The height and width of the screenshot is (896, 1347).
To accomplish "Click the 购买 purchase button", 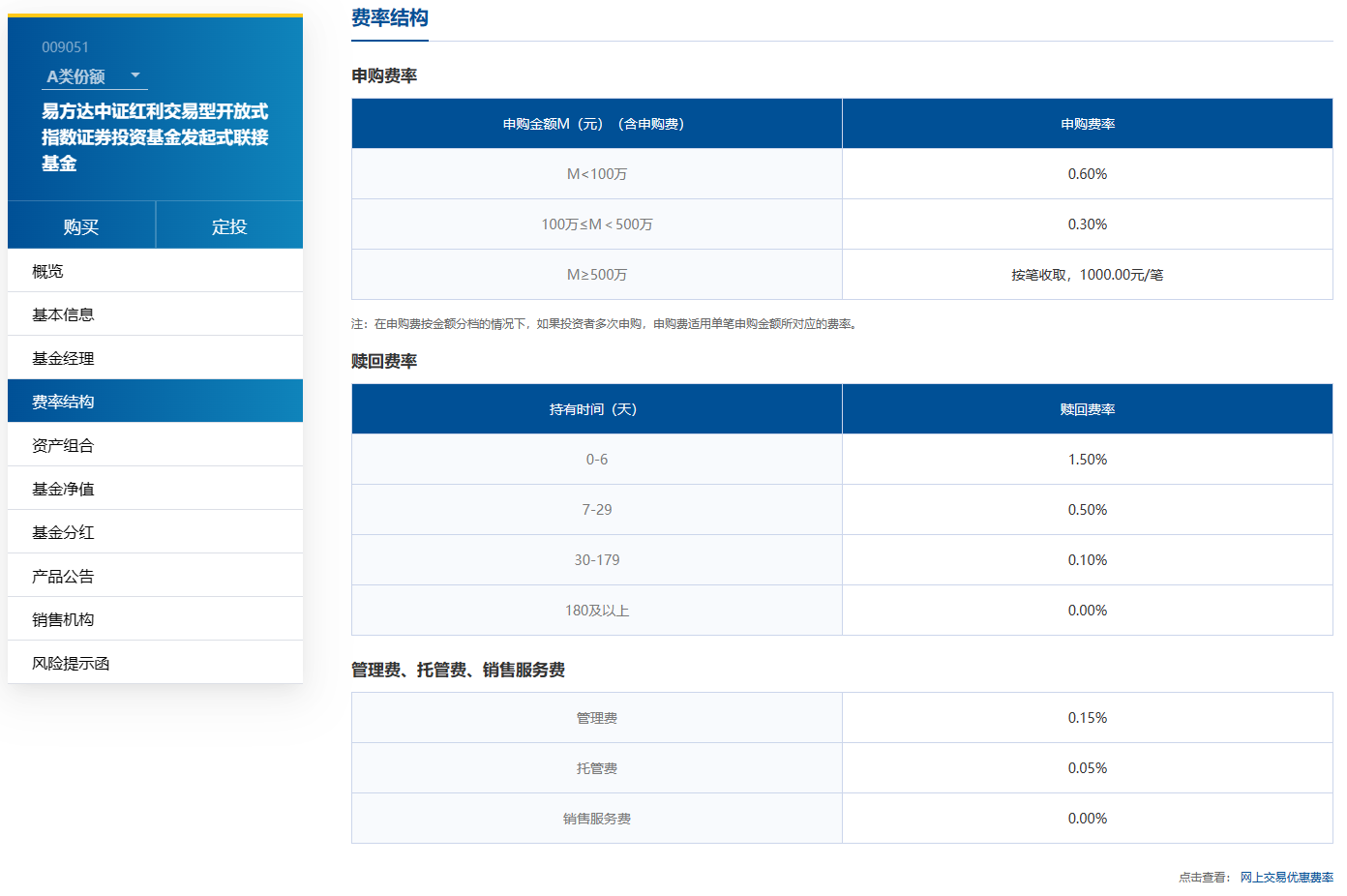I will pyautogui.click(x=81, y=224).
